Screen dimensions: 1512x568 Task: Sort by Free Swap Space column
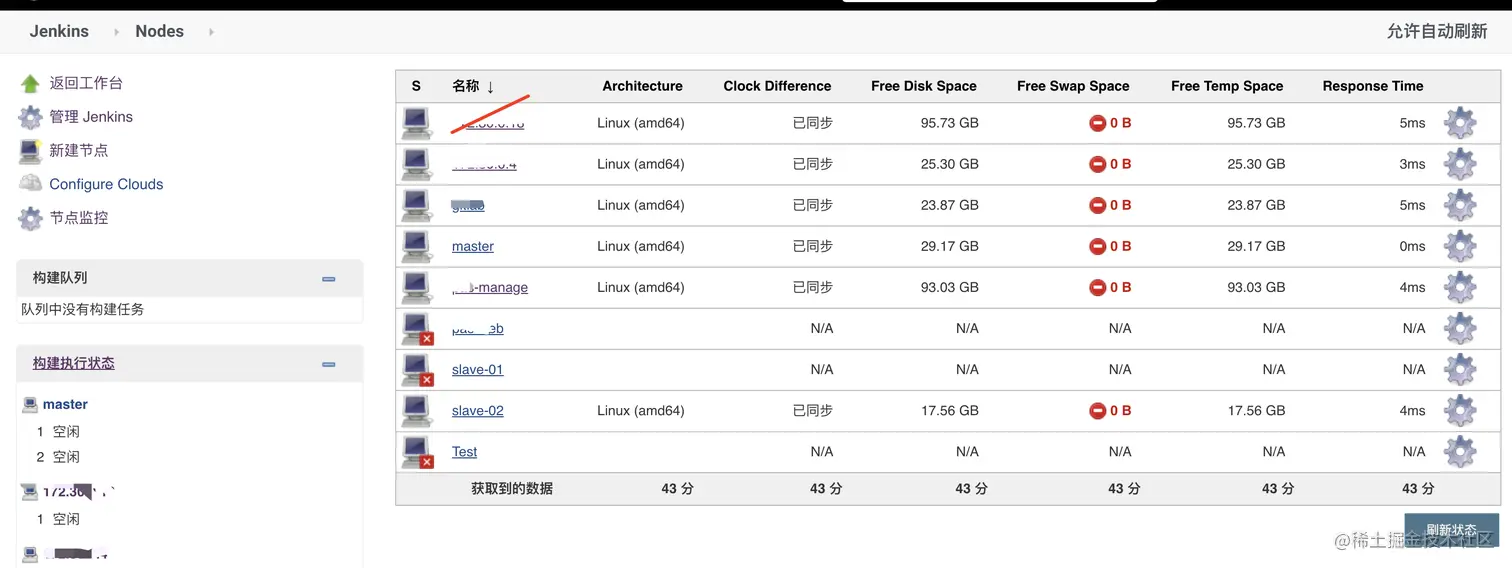coord(1073,86)
